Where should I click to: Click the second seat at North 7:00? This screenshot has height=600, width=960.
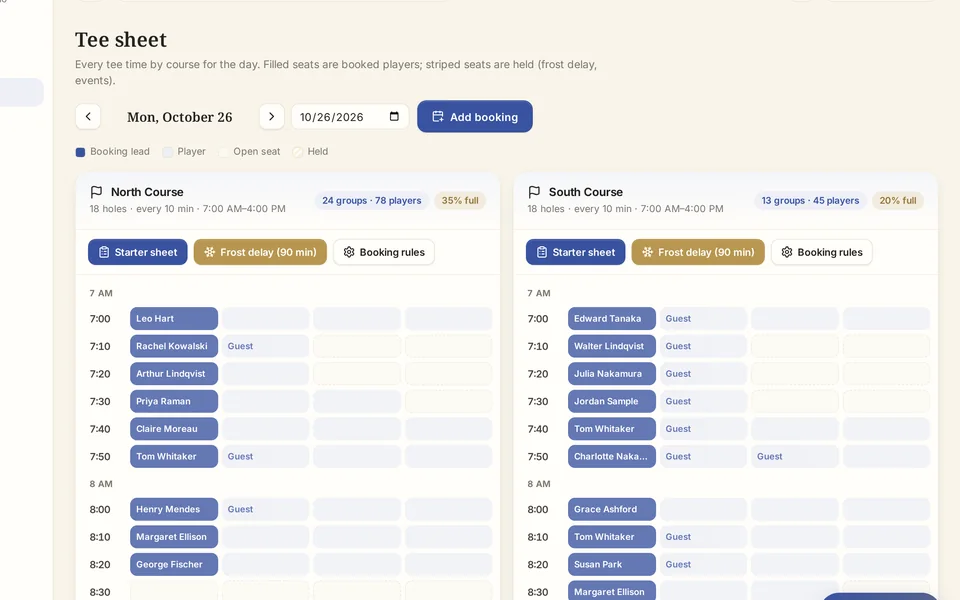click(265, 318)
